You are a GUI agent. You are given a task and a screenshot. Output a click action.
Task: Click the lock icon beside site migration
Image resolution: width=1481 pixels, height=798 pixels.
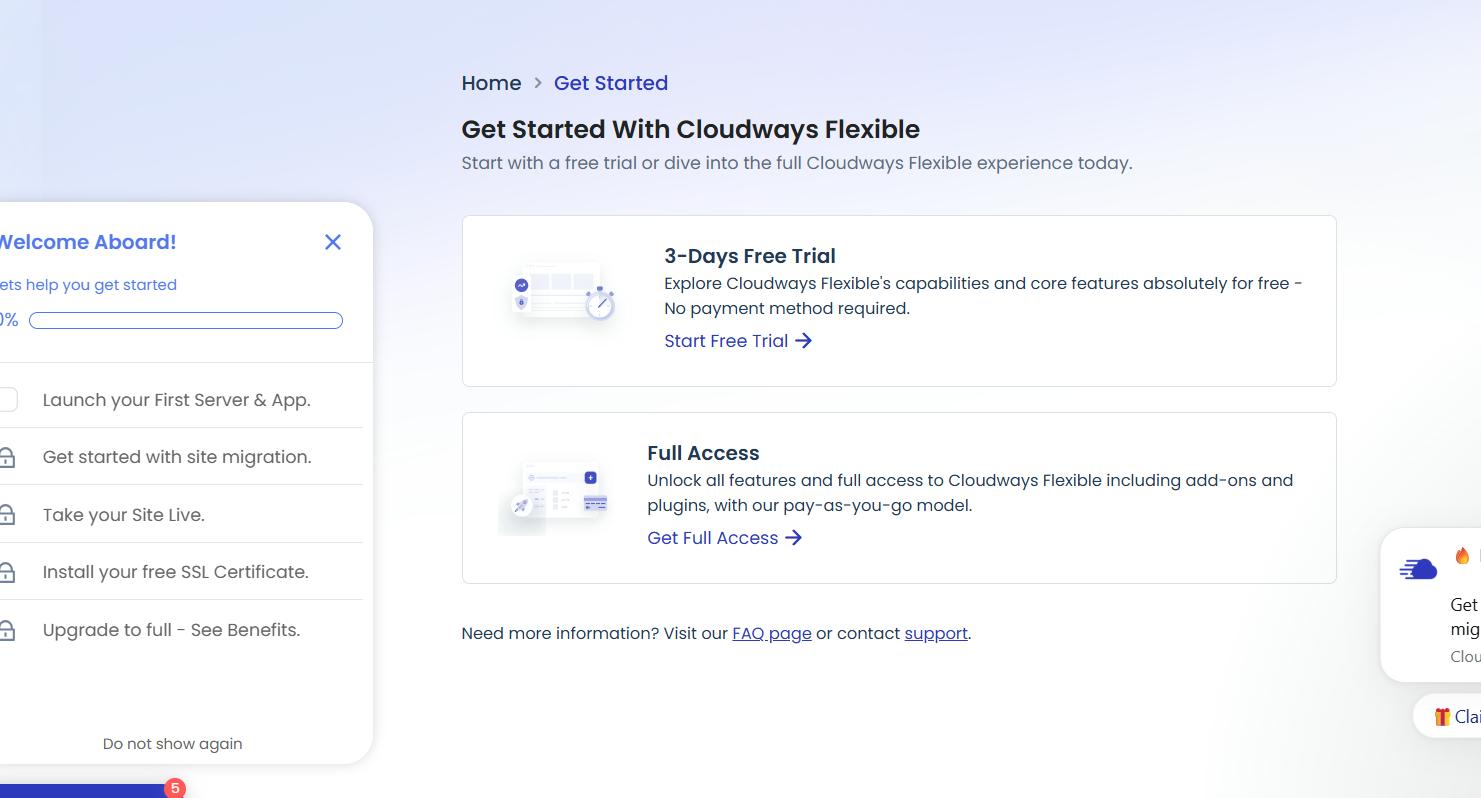coord(7,458)
